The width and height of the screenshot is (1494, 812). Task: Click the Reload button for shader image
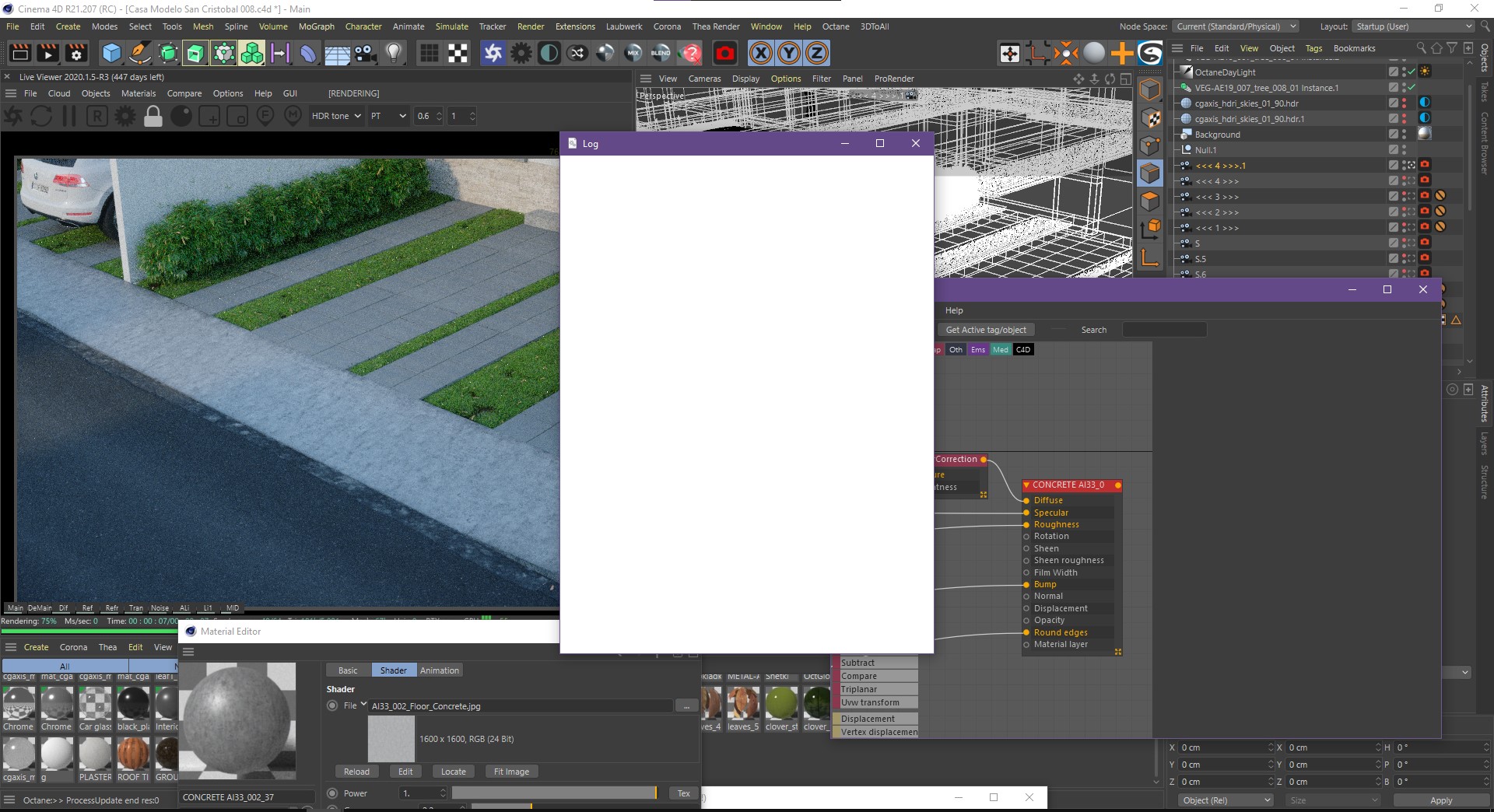click(x=356, y=772)
